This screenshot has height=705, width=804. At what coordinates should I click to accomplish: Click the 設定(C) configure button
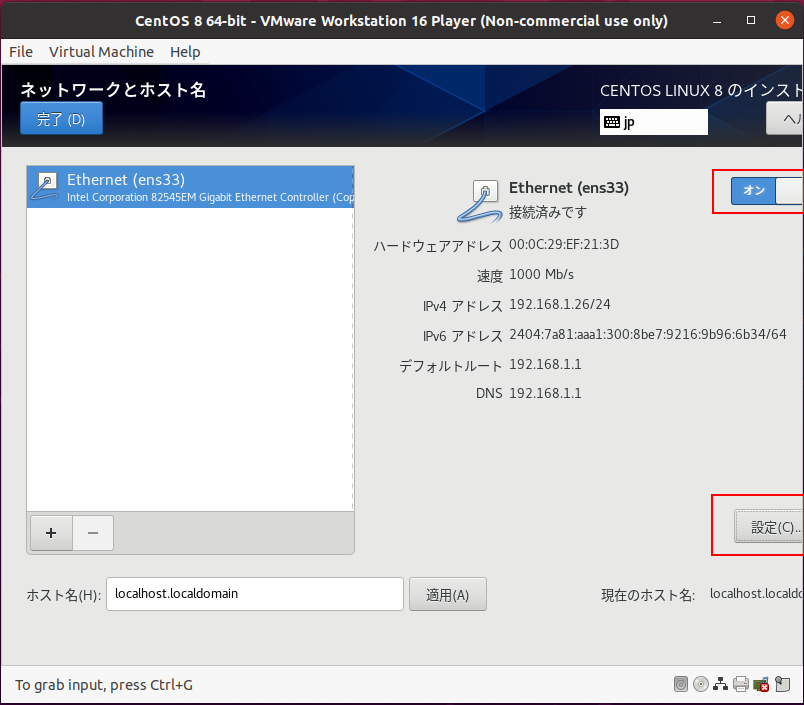tap(771, 527)
